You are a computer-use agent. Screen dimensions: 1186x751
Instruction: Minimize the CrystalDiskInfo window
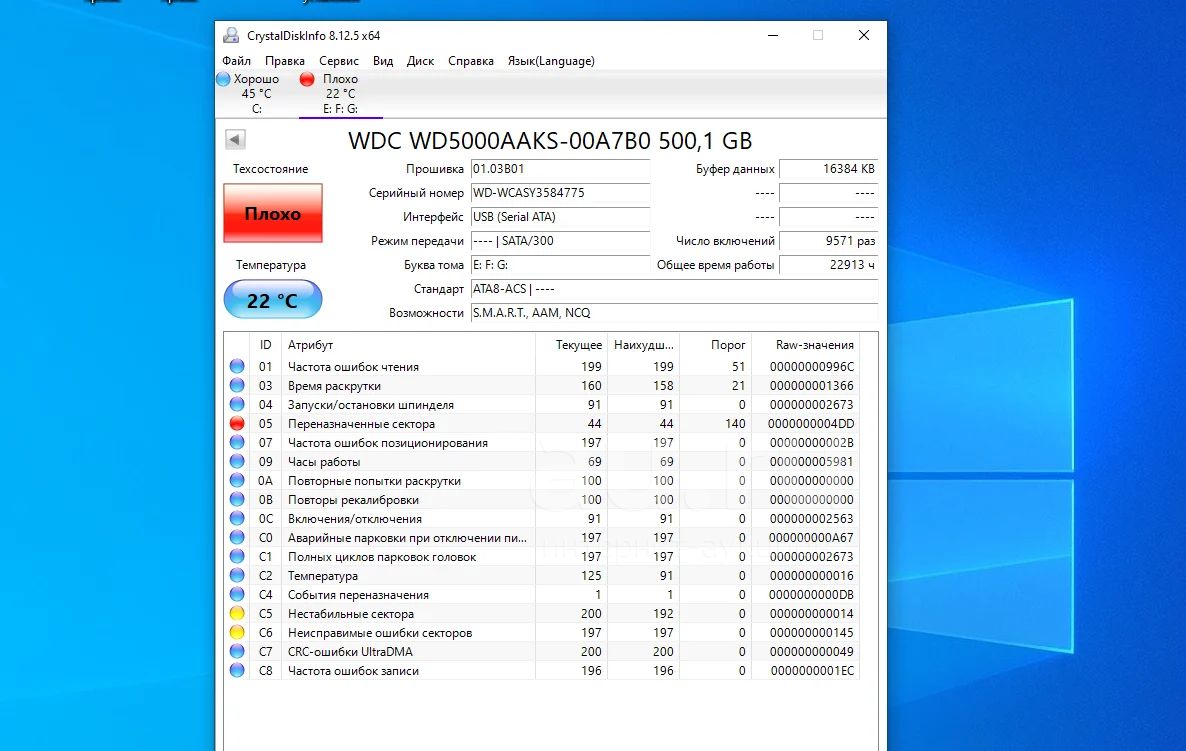tap(772, 36)
